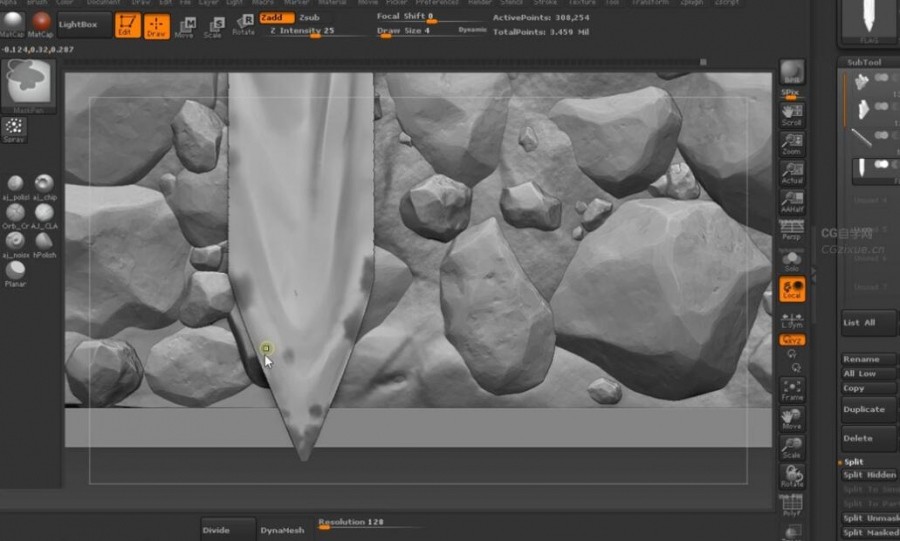The image size is (900, 541).
Task: Adjust the Z Intensity slider
Action: (315, 32)
